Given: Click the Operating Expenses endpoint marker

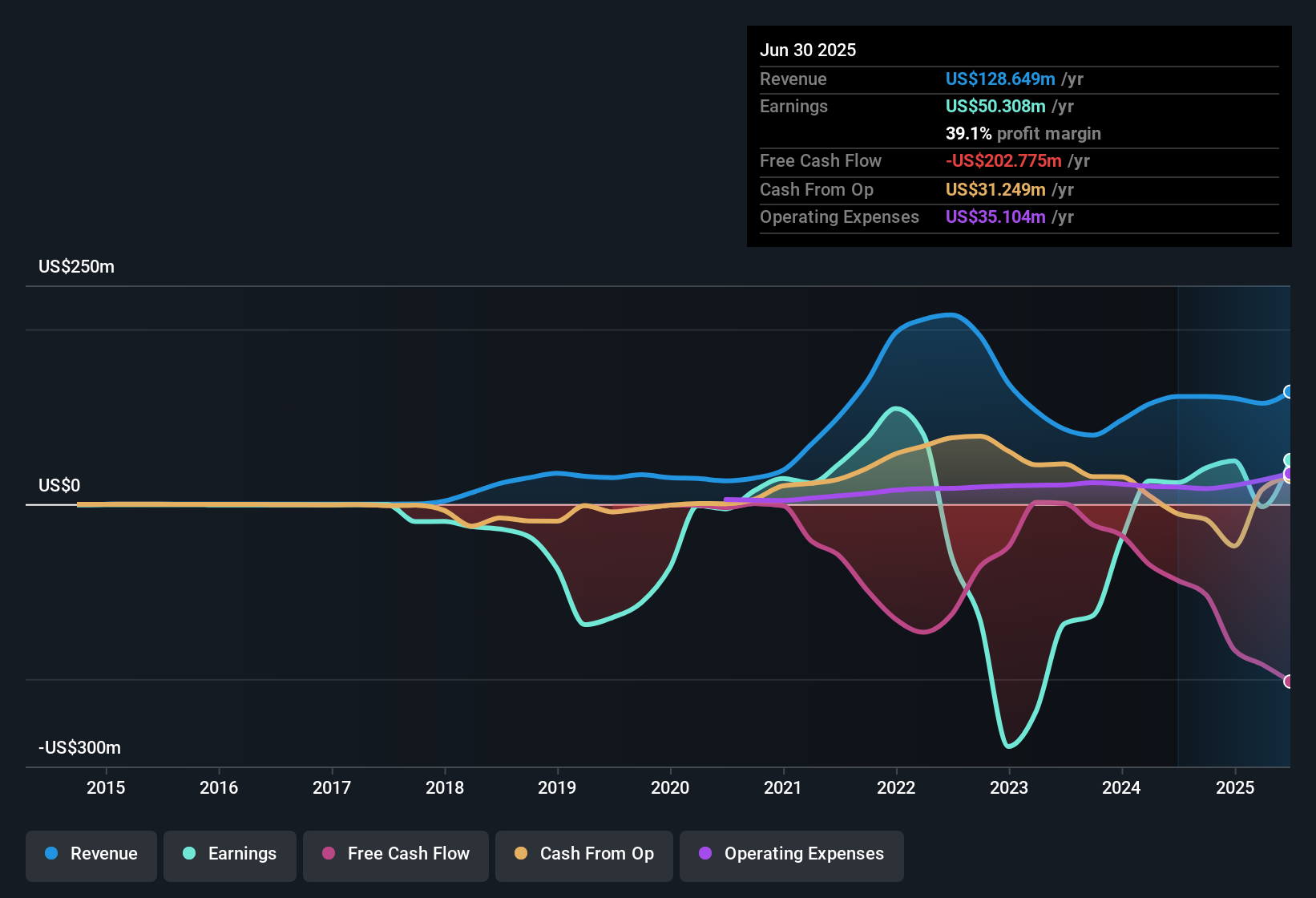Looking at the screenshot, I should [1289, 475].
